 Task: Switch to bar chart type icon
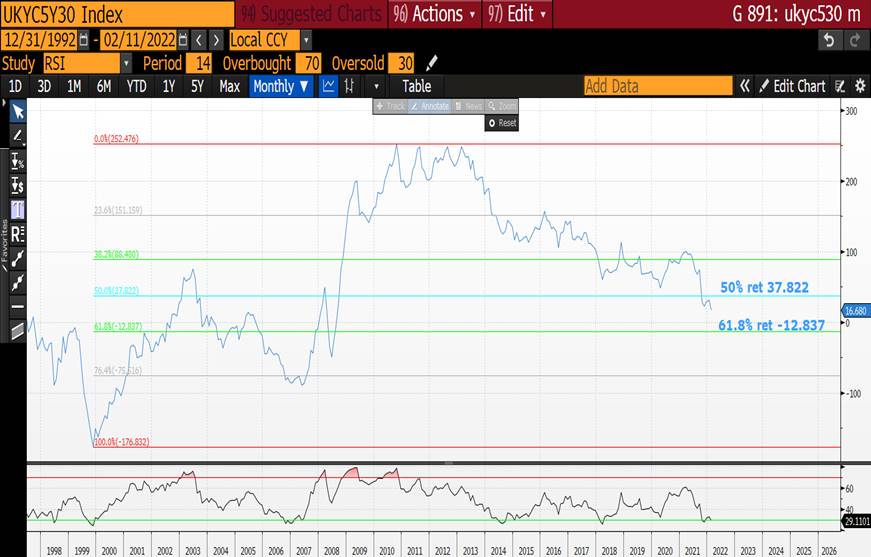coord(349,86)
